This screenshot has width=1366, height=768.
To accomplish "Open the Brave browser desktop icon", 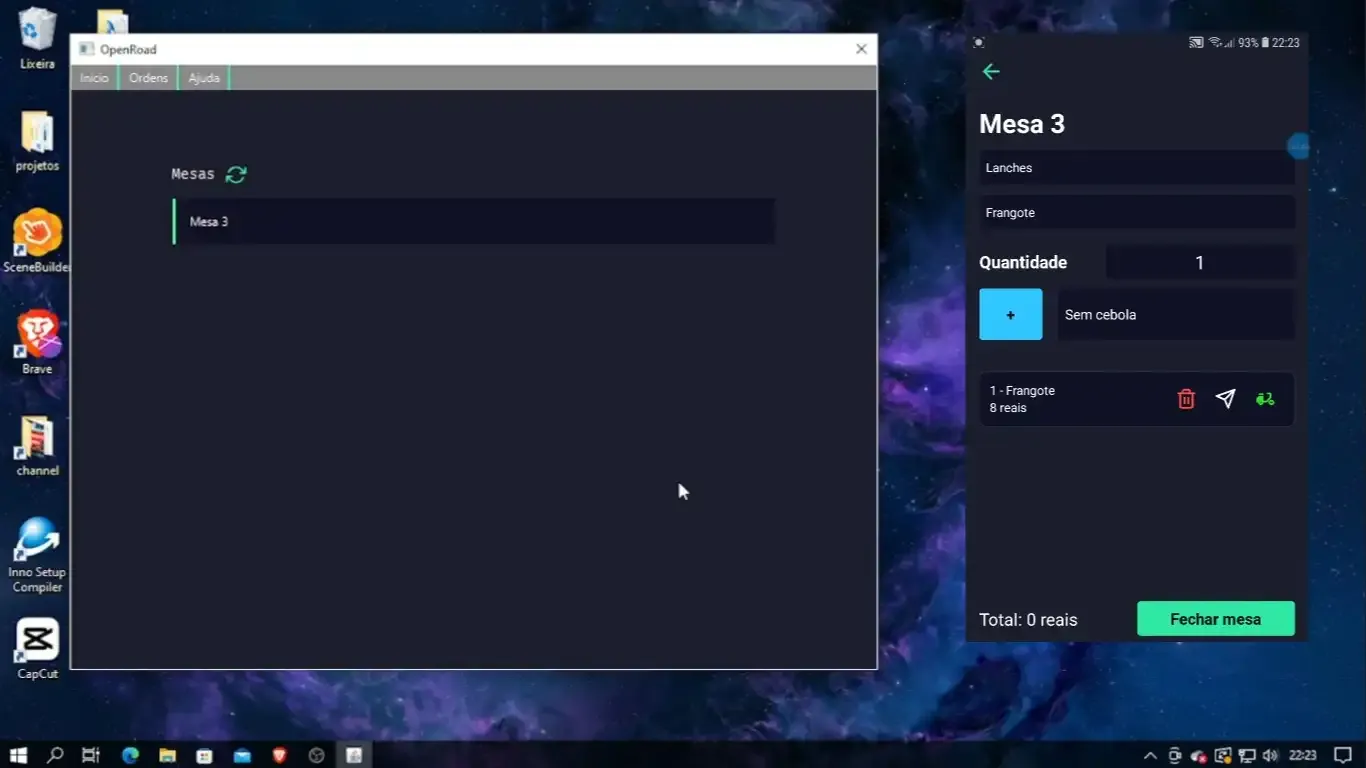I will click(38, 335).
